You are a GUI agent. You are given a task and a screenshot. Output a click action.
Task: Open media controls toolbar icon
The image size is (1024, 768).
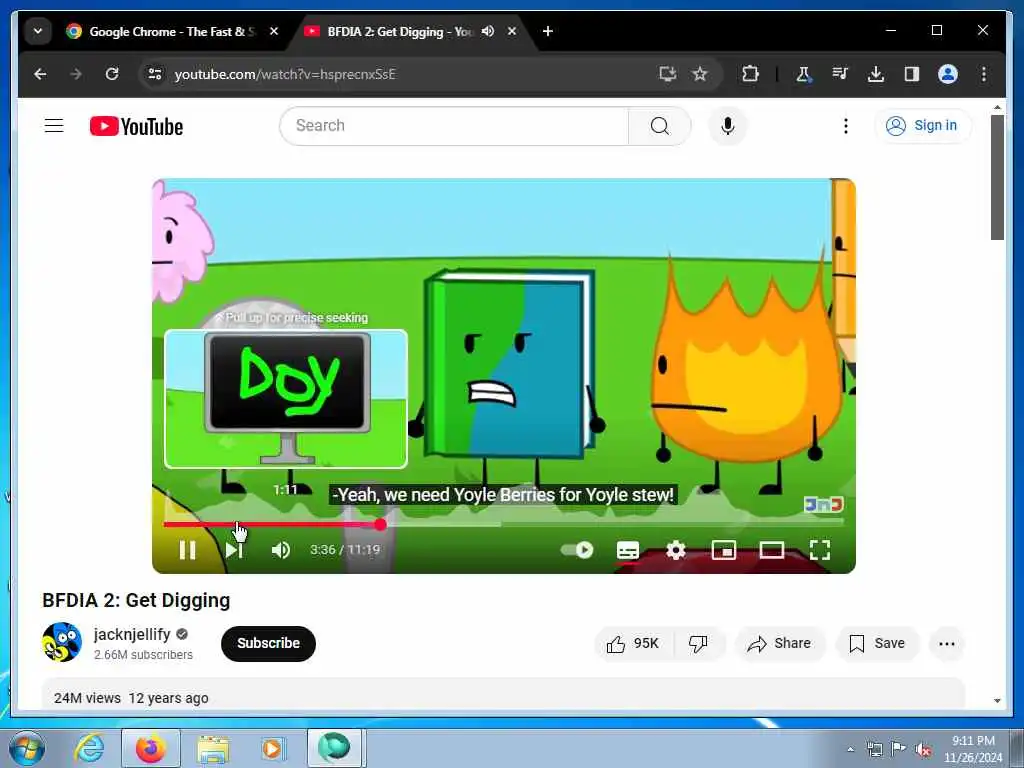click(x=840, y=74)
